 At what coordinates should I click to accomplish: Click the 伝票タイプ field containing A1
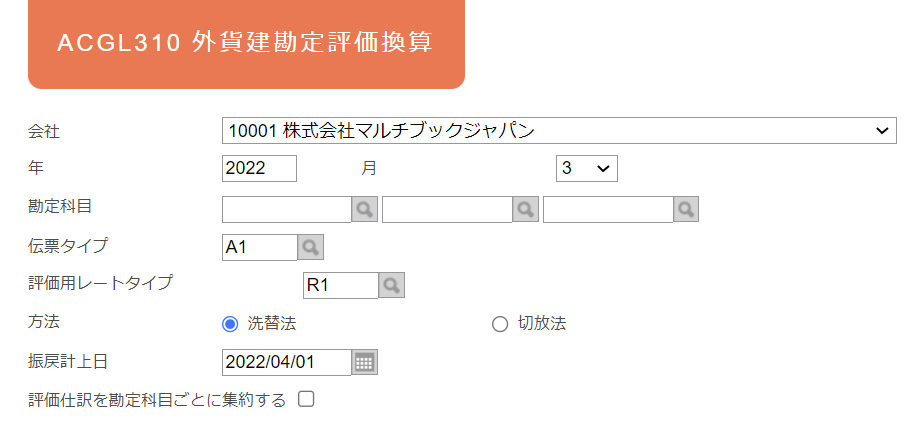pyautogui.click(x=260, y=247)
